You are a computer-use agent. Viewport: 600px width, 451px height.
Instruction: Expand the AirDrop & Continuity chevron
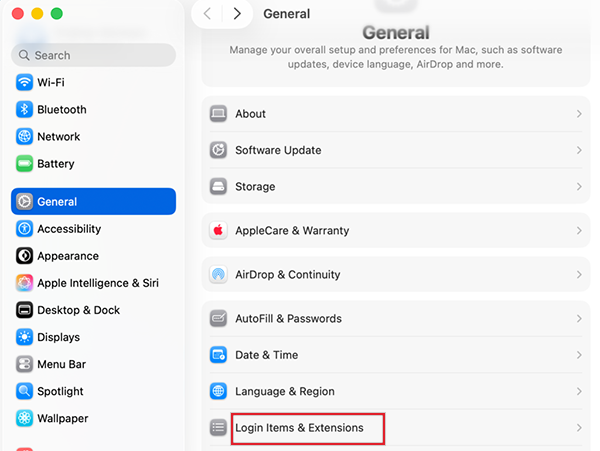(579, 274)
